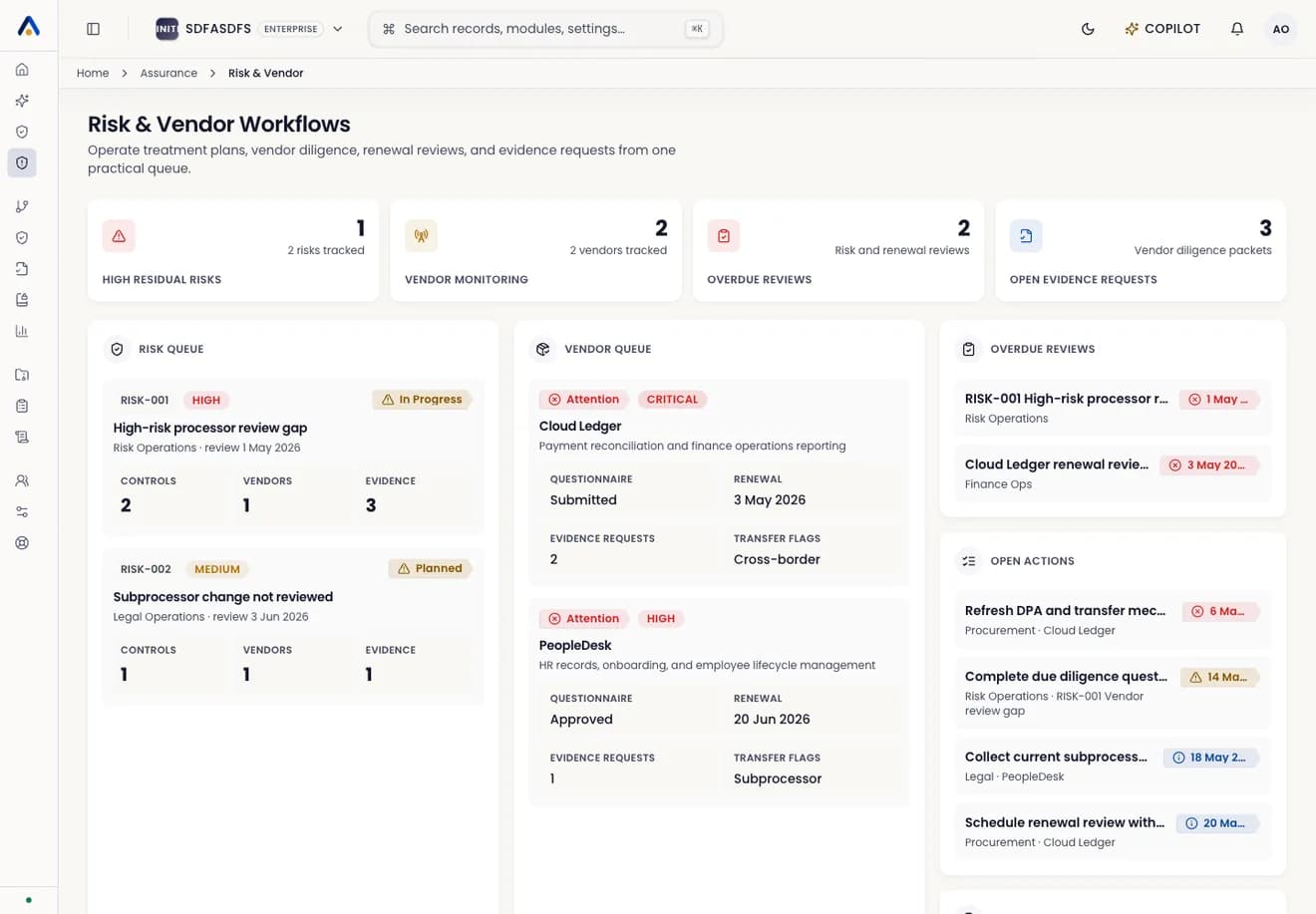Focus the search records input field
The image size is (1316, 914).
(545, 29)
